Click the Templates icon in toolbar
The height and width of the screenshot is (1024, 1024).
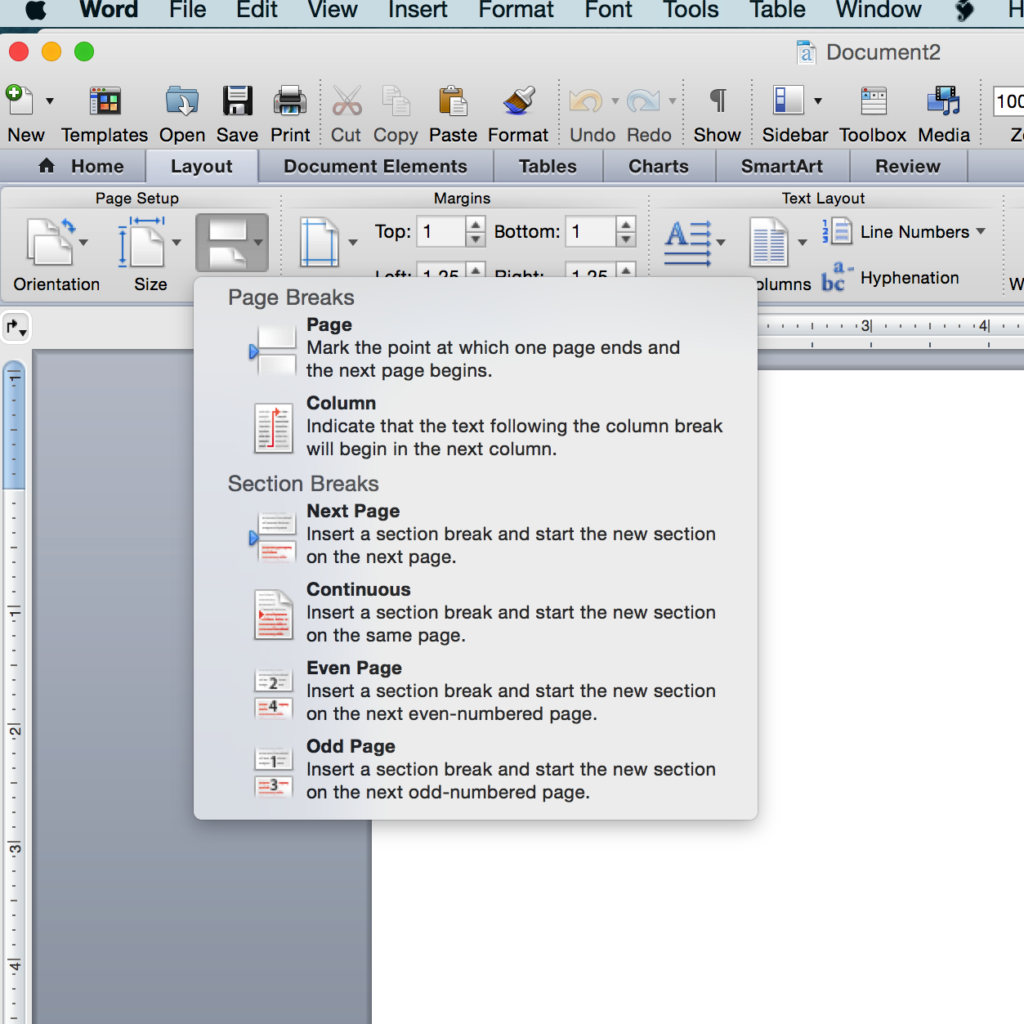click(104, 102)
